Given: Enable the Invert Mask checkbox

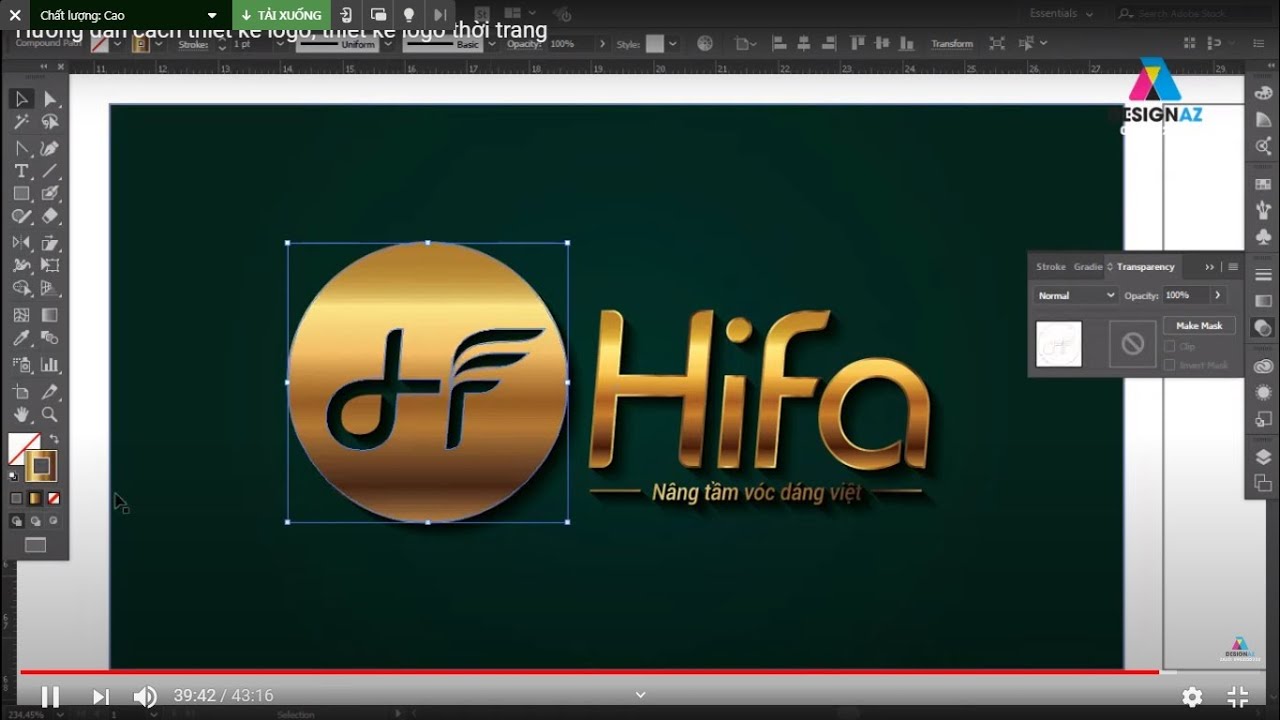Looking at the screenshot, I should coord(1170,365).
